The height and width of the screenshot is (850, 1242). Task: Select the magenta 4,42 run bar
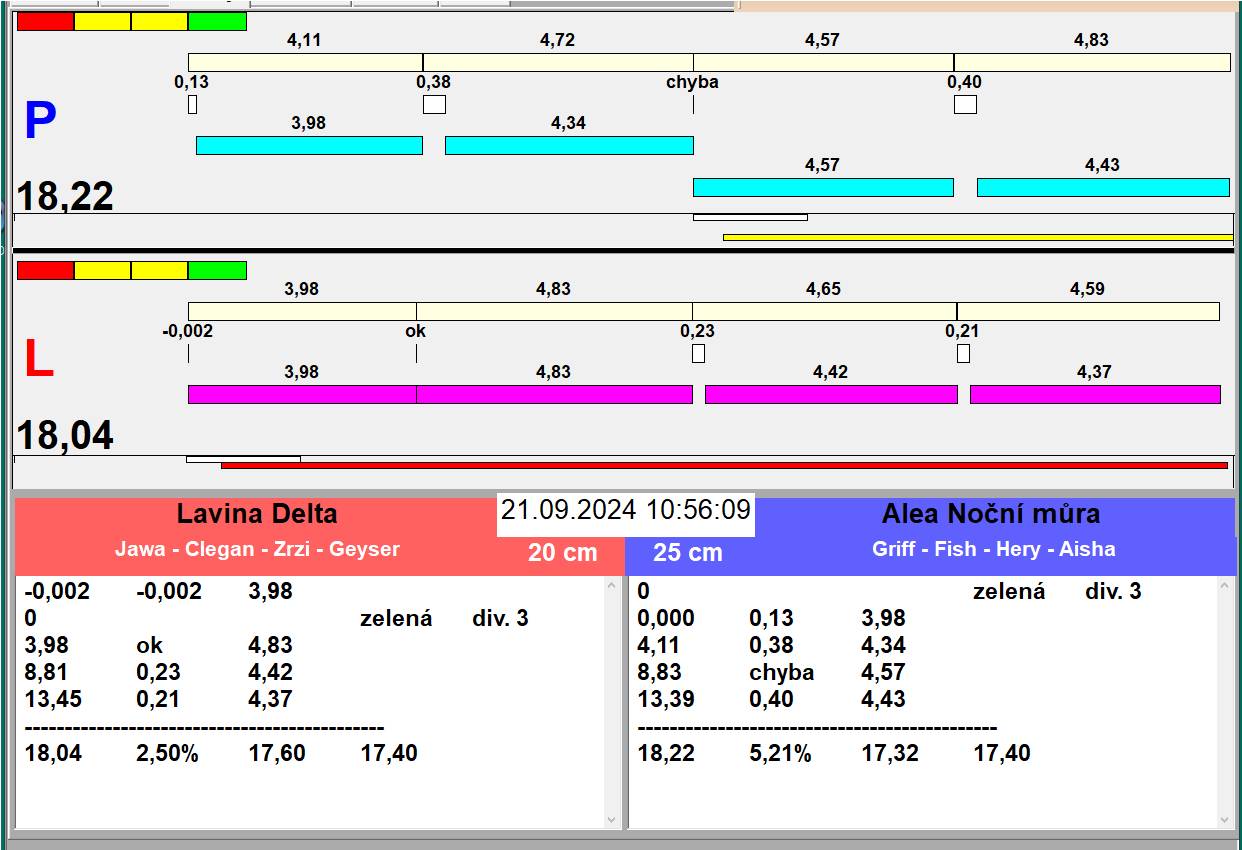click(831, 394)
